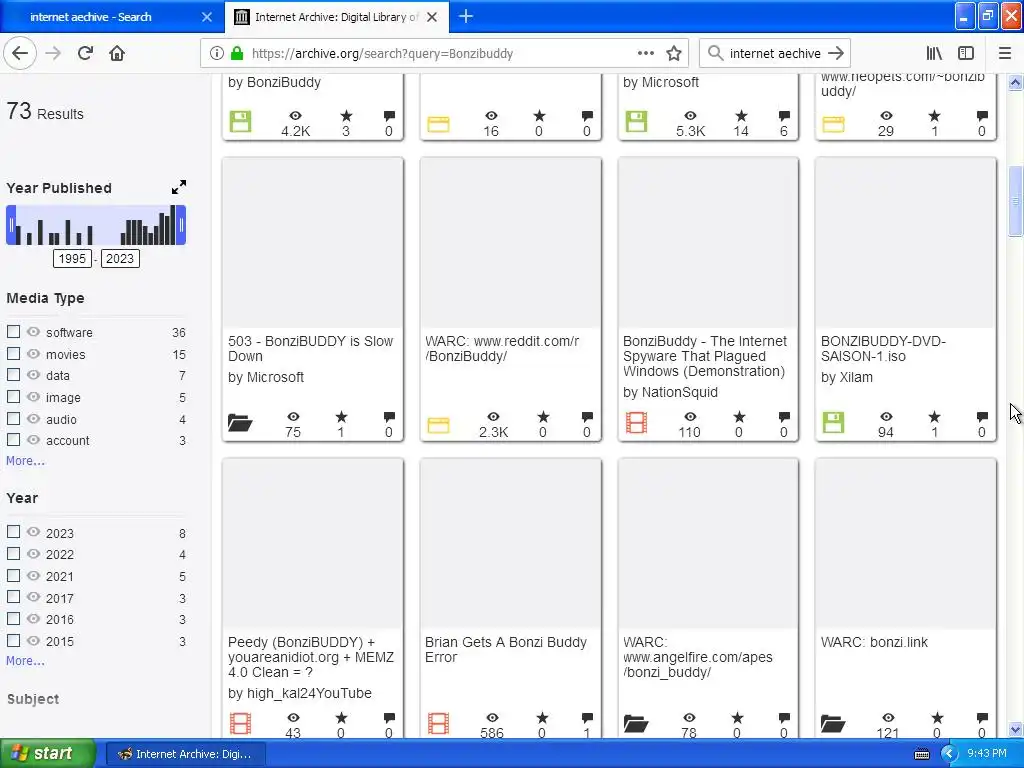The image size is (1024, 768).
Task: Open the browser home page icon
Action: pyautogui.click(x=117, y=53)
